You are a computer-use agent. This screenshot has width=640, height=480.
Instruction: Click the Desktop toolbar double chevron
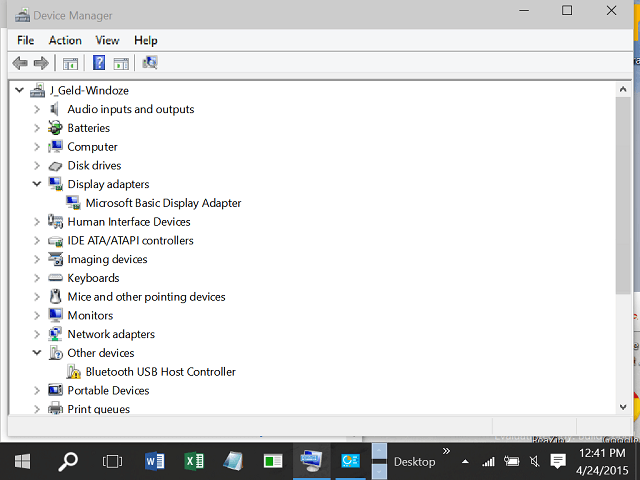point(446,451)
